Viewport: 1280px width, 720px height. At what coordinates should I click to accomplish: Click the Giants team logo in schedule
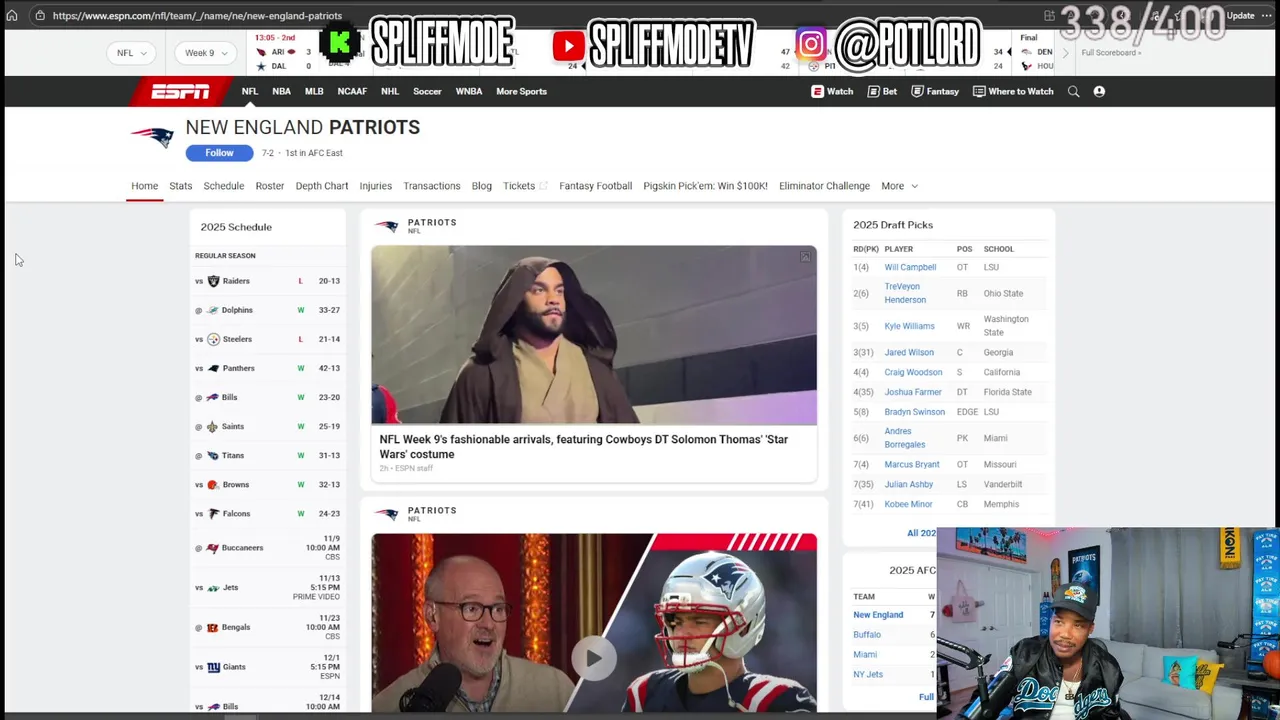point(213,667)
